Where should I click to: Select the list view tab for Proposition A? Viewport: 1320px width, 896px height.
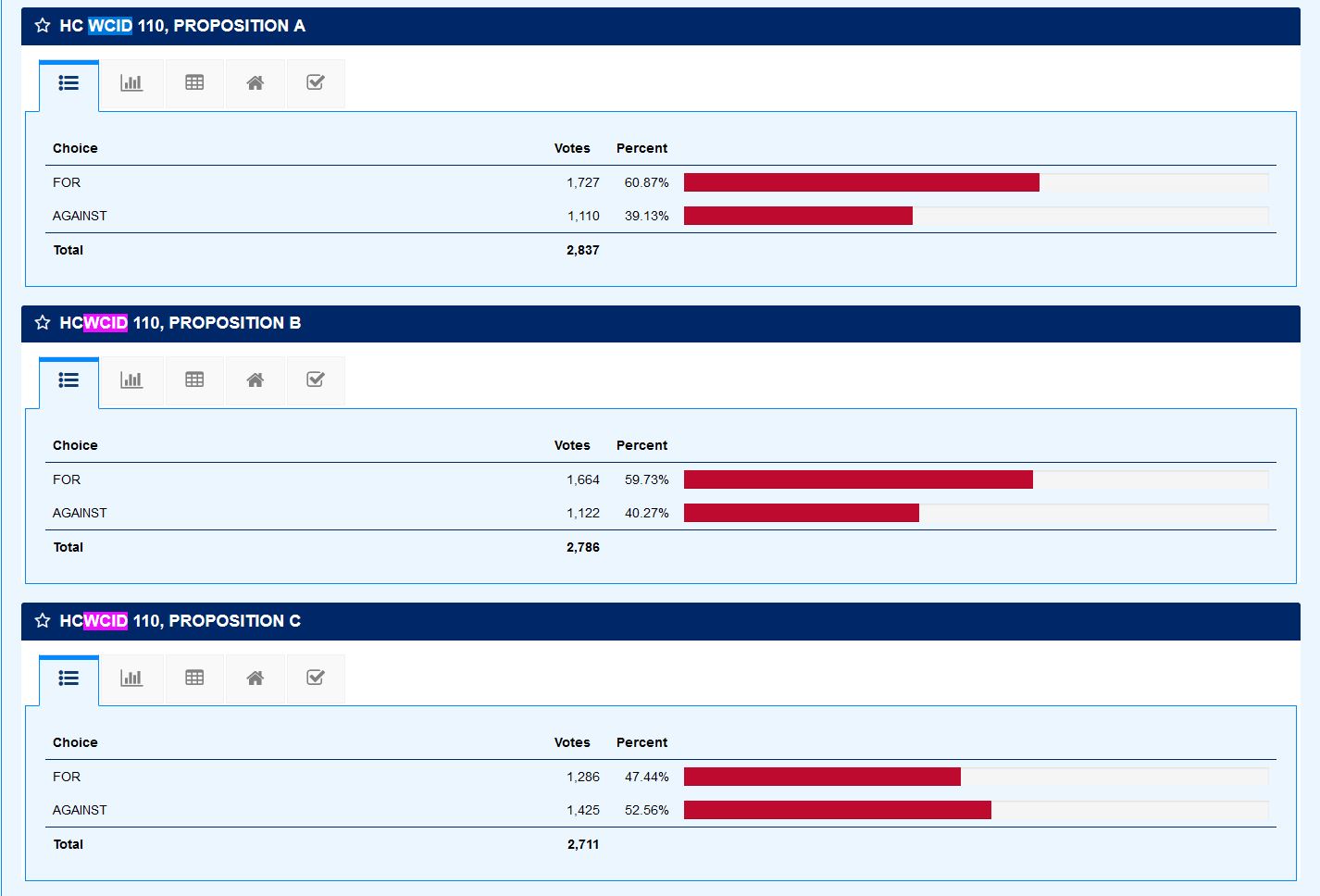coord(68,83)
